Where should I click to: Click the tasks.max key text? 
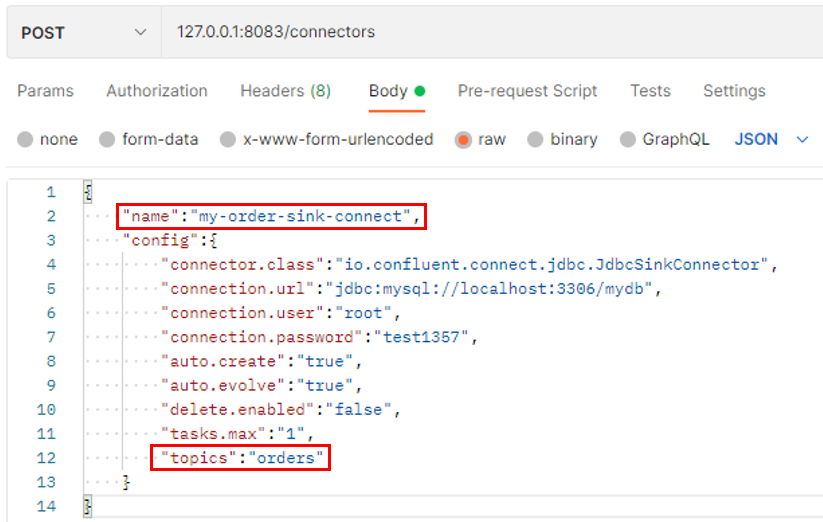pyautogui.click(x=213, y=433)
